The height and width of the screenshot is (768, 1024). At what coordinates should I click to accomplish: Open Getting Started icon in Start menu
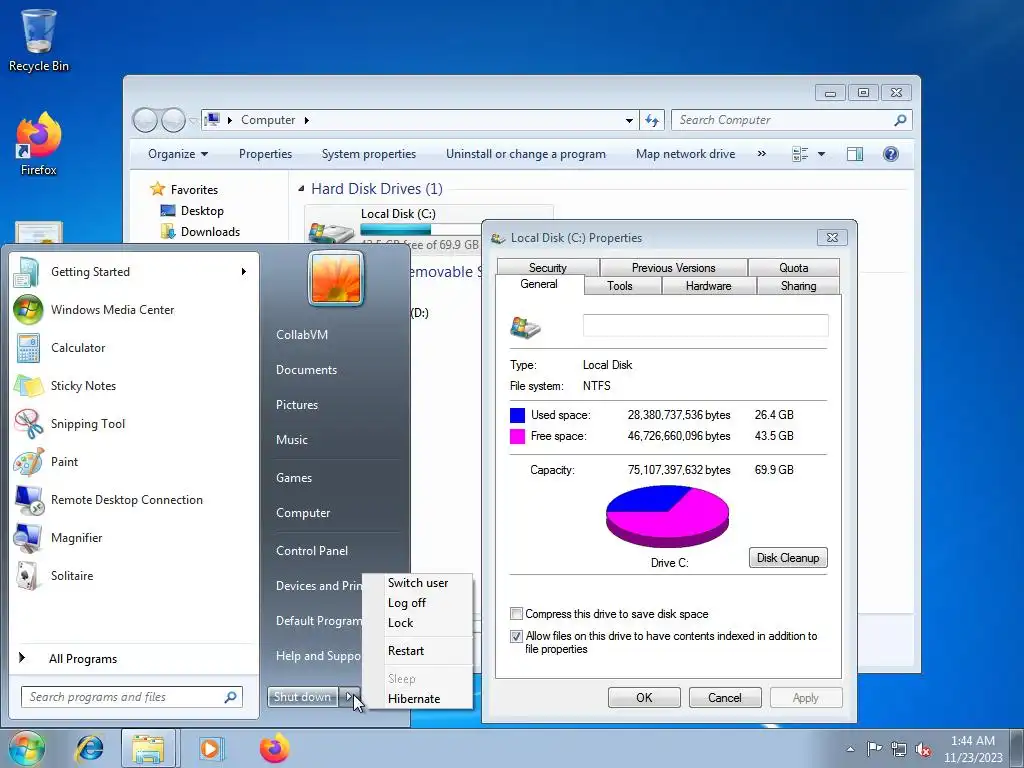click(27, 272)
